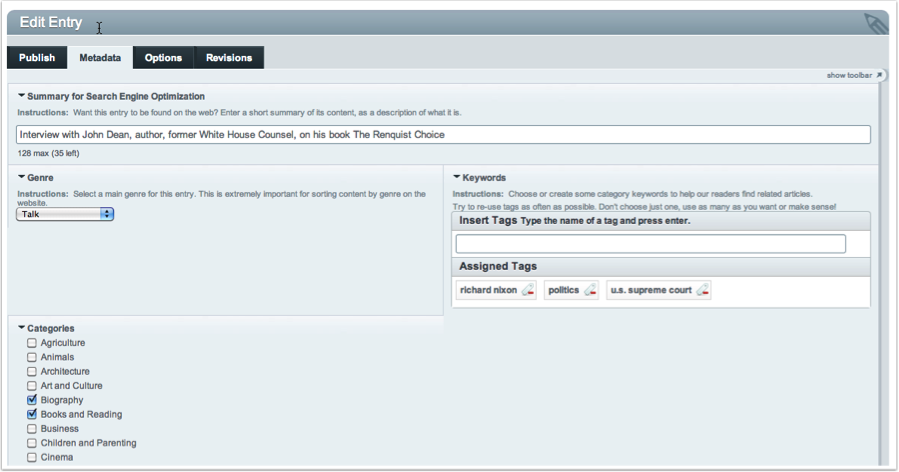Viewport: 899px width, 472px height.
Task: Collapse the Summary for Search Engine Optimization section
Action: (x=21, y=96)
